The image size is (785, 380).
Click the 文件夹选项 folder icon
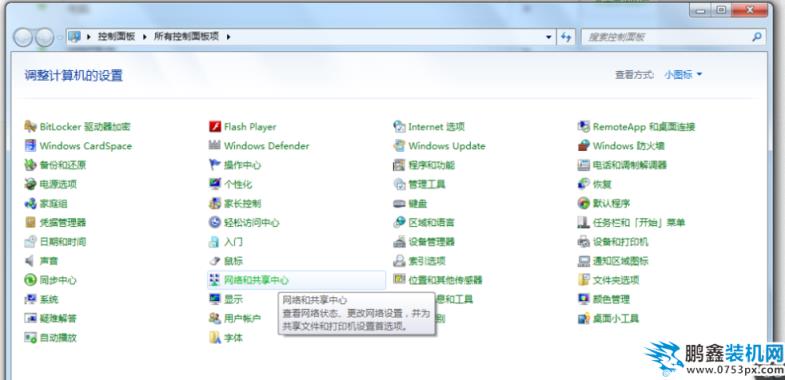584,280
